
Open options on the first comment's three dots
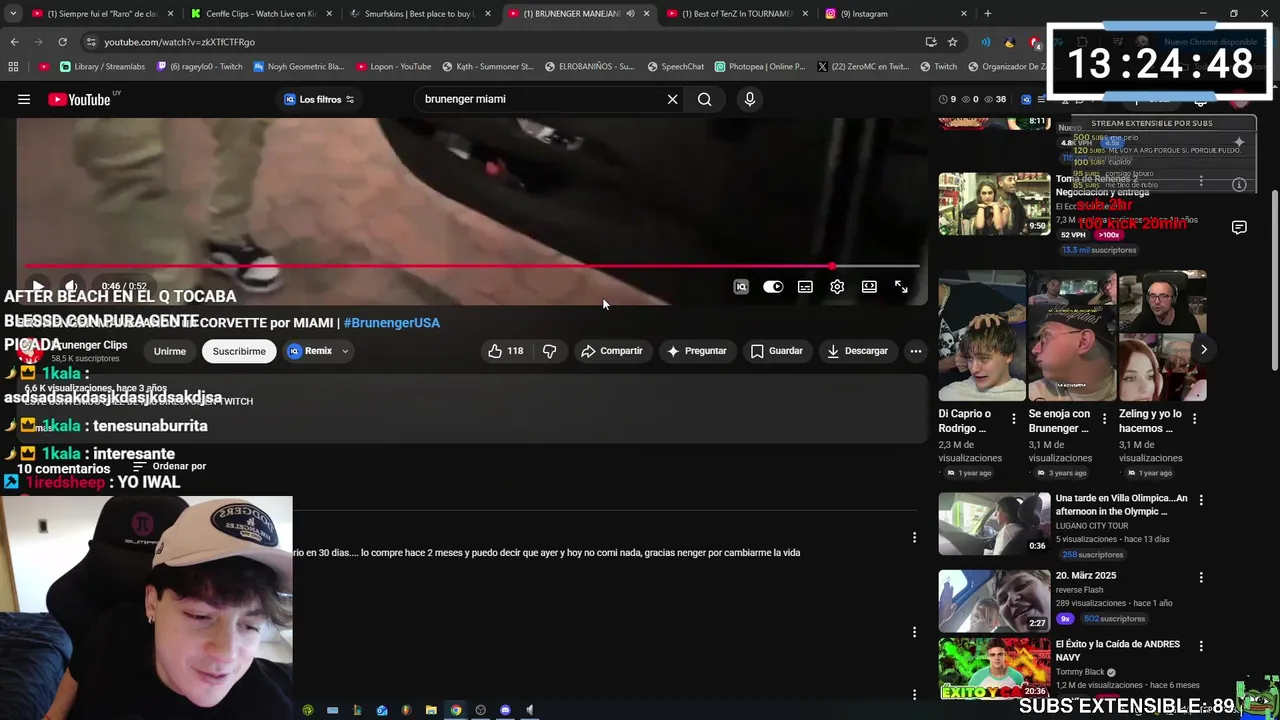click(x=914, y=537)
